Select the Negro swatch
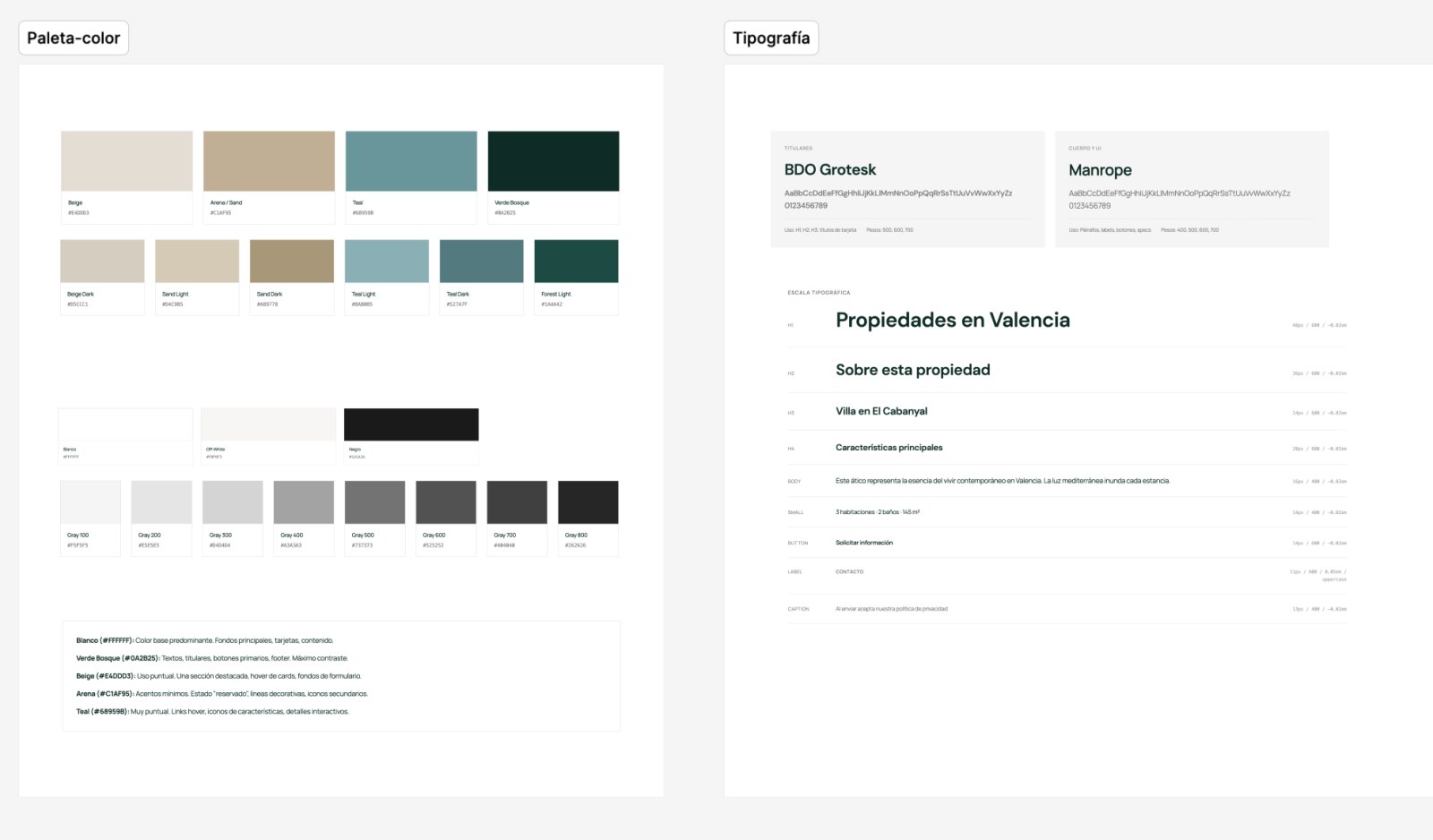Image resolution: width=1433 pixels, height=840 pixels. [x=411, y=424]
